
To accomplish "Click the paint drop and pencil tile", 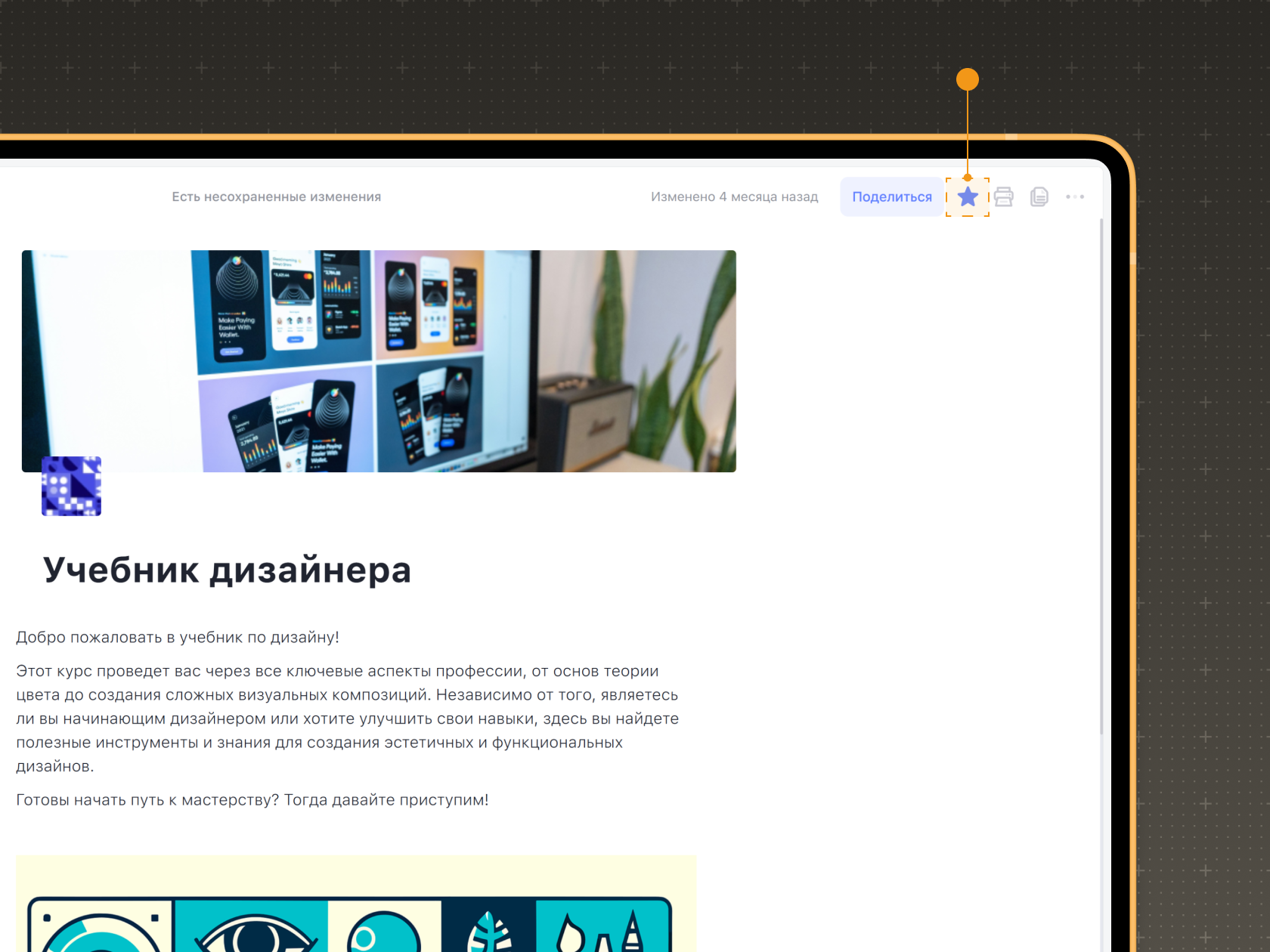I will [x=602, y=929].
